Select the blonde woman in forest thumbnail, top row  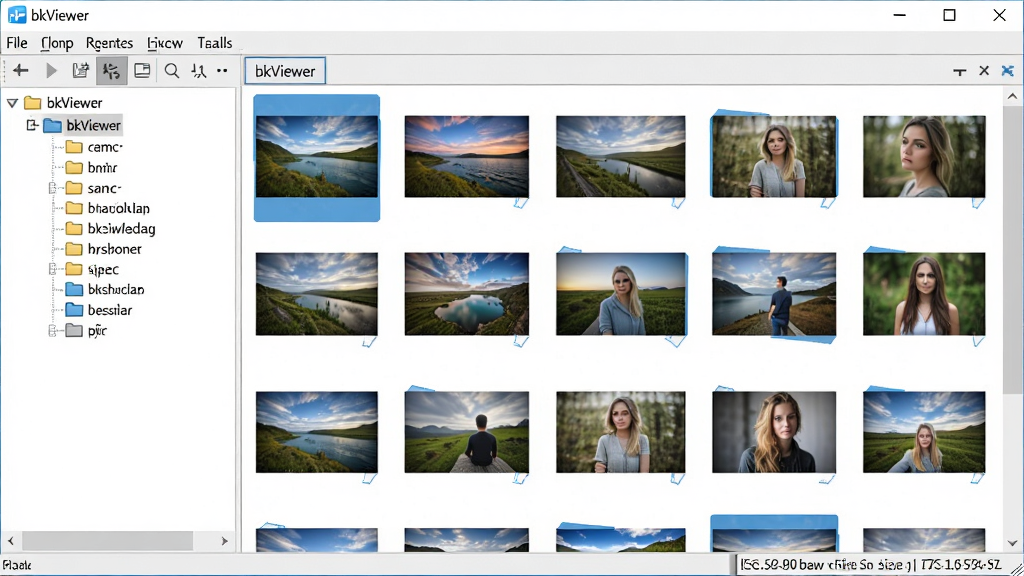point(774,157)
